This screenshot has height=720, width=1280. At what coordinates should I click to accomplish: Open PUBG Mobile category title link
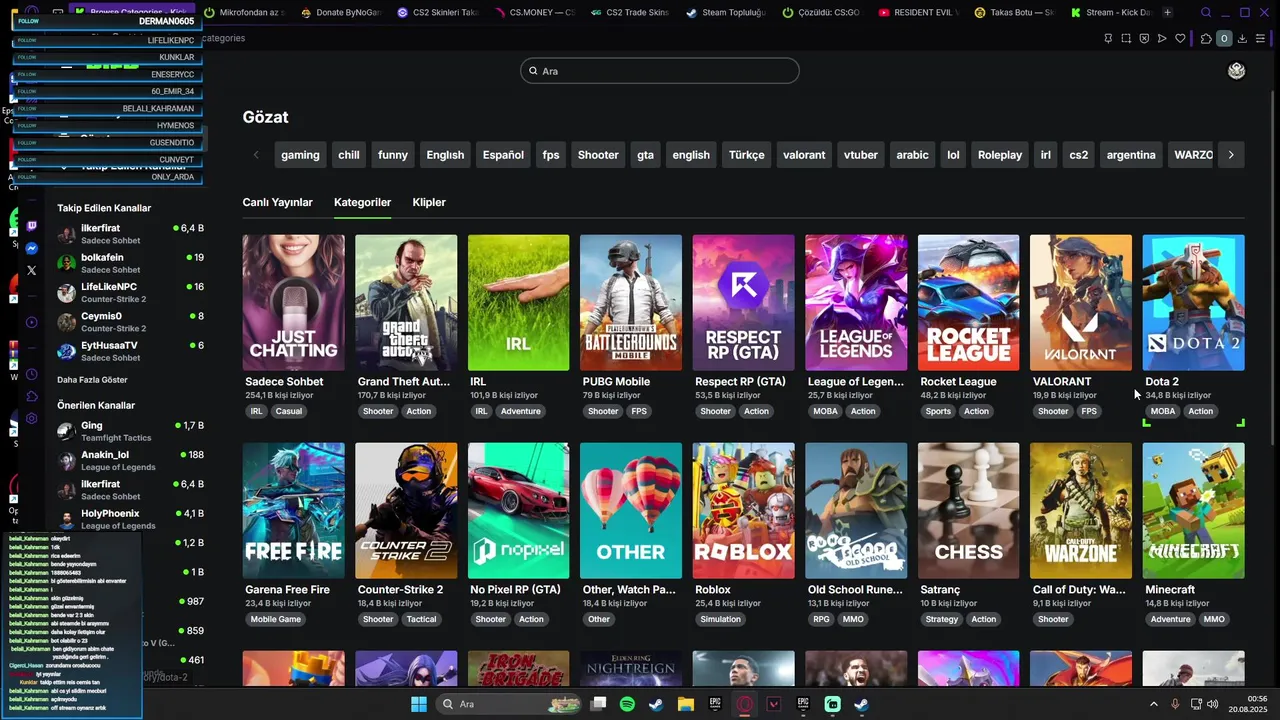coord(616,382)
